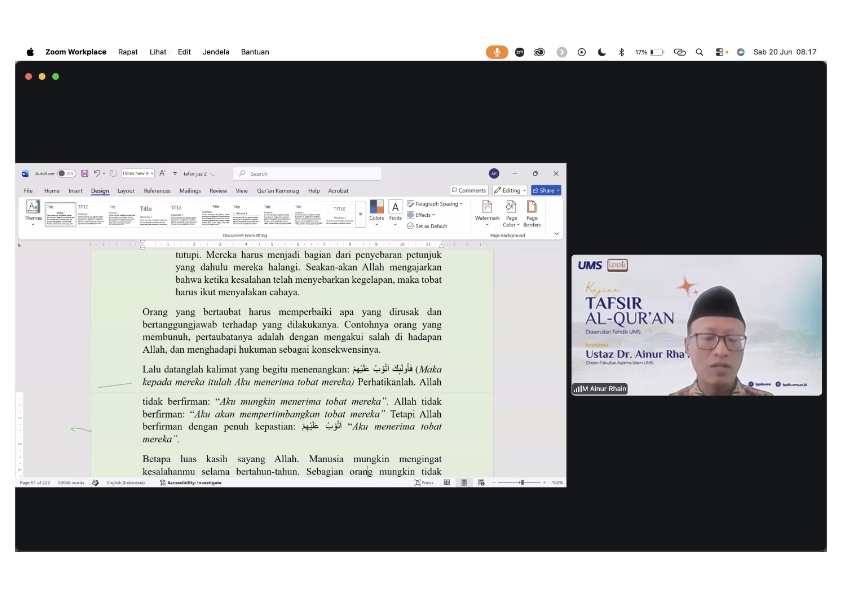Open the Rapat menu in menu bar

click(128, 52)
